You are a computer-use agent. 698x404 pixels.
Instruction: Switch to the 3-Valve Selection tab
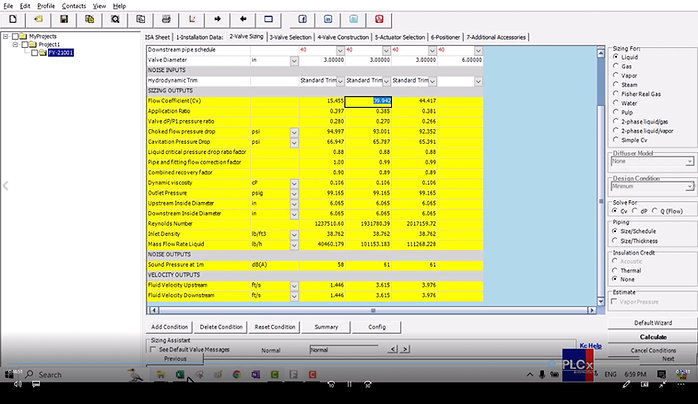(x=290, y=36)
